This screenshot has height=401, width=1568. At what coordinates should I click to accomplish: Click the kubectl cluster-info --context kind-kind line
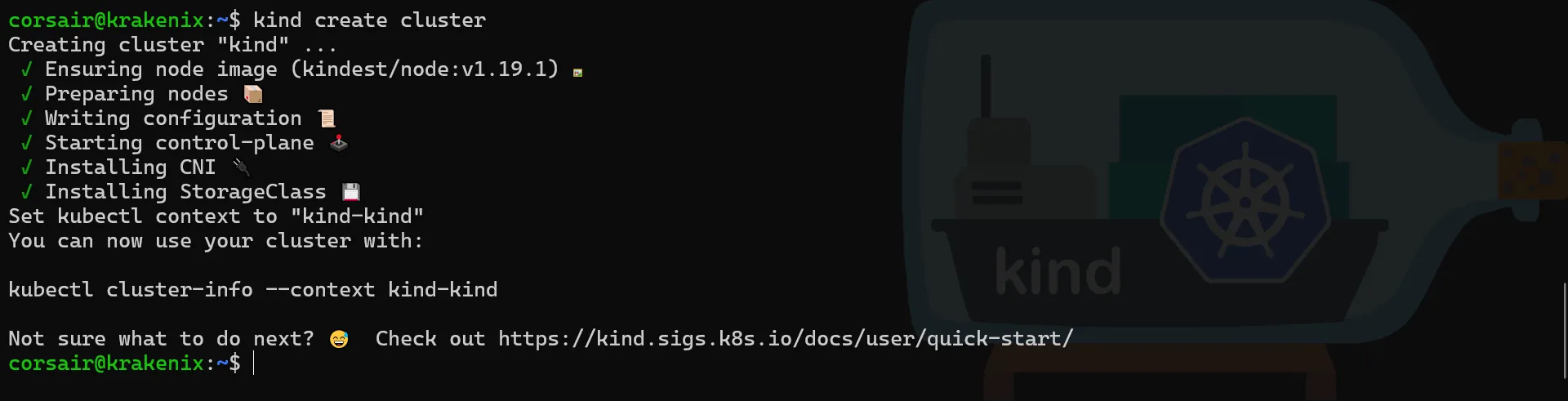coord(253,290)
